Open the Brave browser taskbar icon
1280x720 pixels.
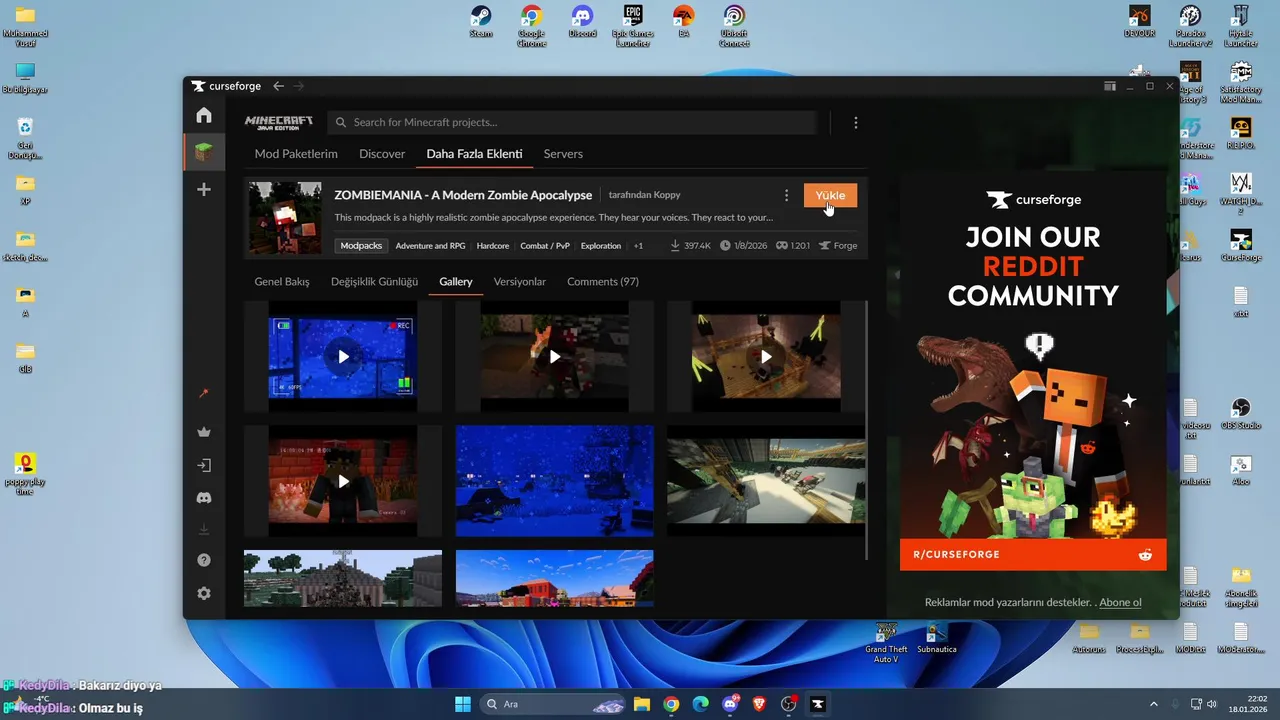point(759,704)
